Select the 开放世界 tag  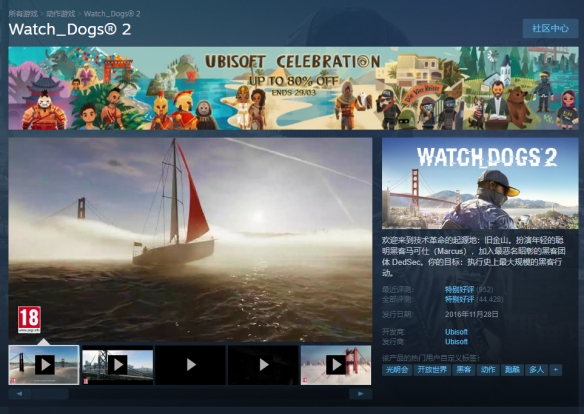point(432,370)
